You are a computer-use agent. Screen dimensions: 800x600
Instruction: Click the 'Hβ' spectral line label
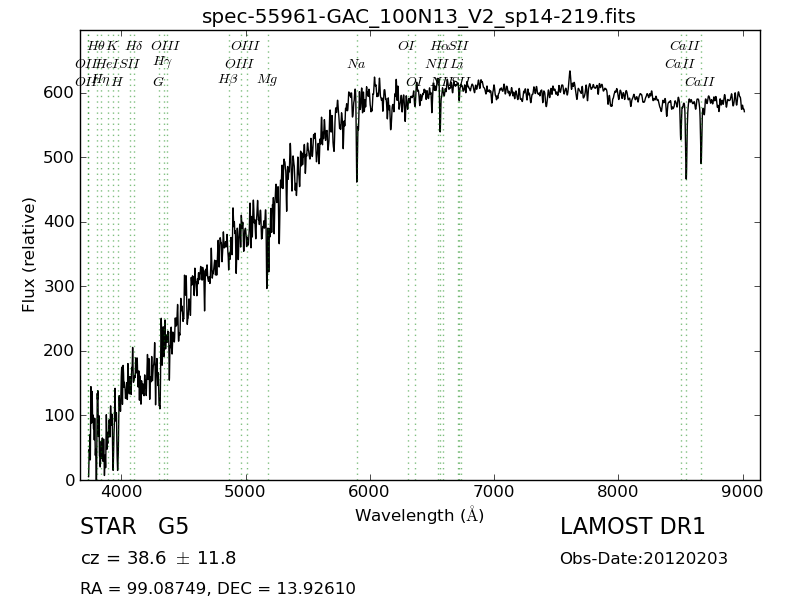228,80
